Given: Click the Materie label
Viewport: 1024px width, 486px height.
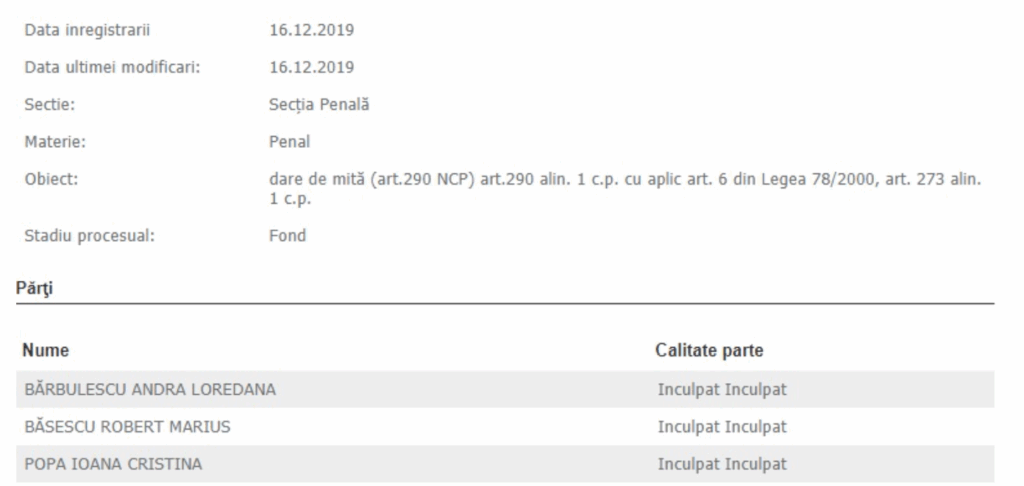Looking at the screenshot, I should tap(56, 142).
